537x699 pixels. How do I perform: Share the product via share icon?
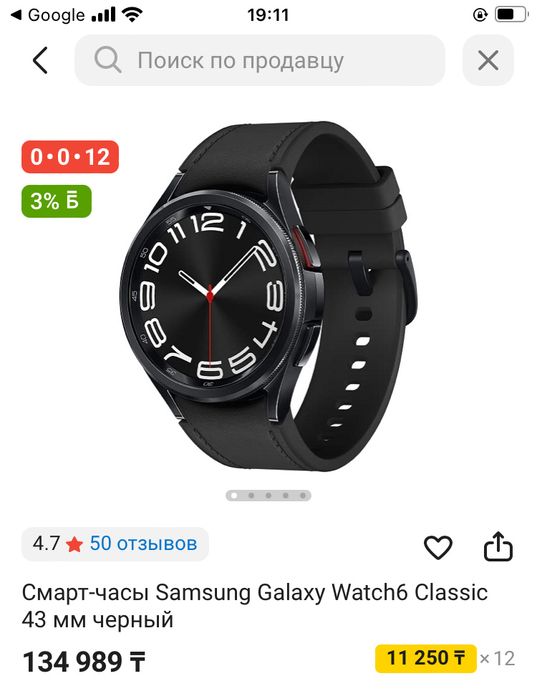498,546
